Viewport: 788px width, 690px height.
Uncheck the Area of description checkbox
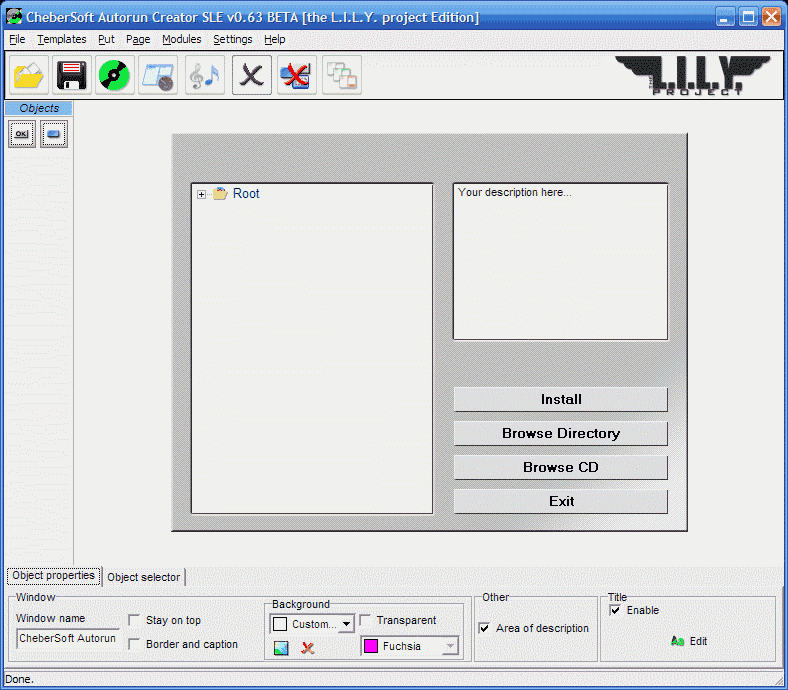pos(485,629)
